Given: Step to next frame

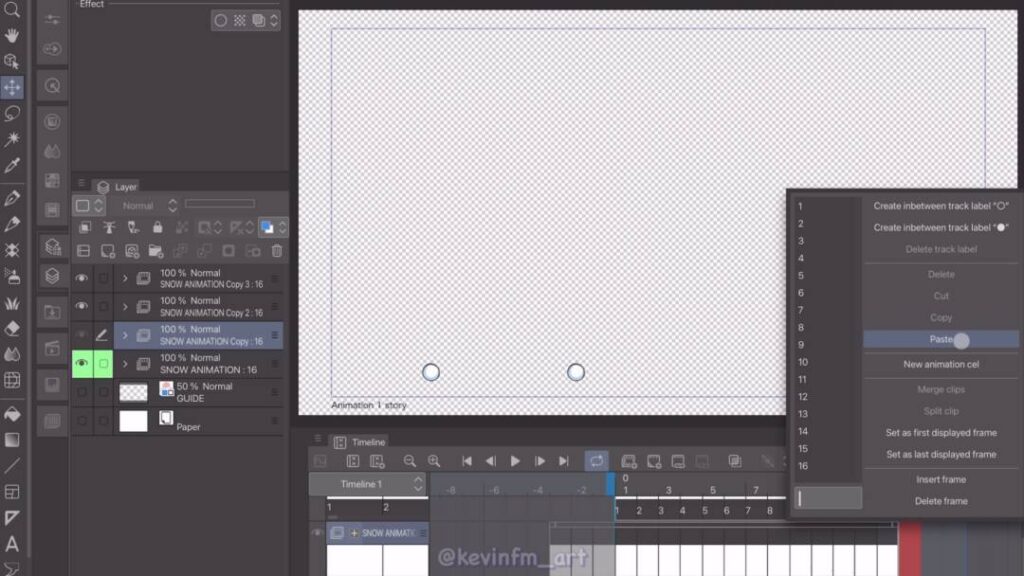Looking at the screenshot, I should click(539, 461).
